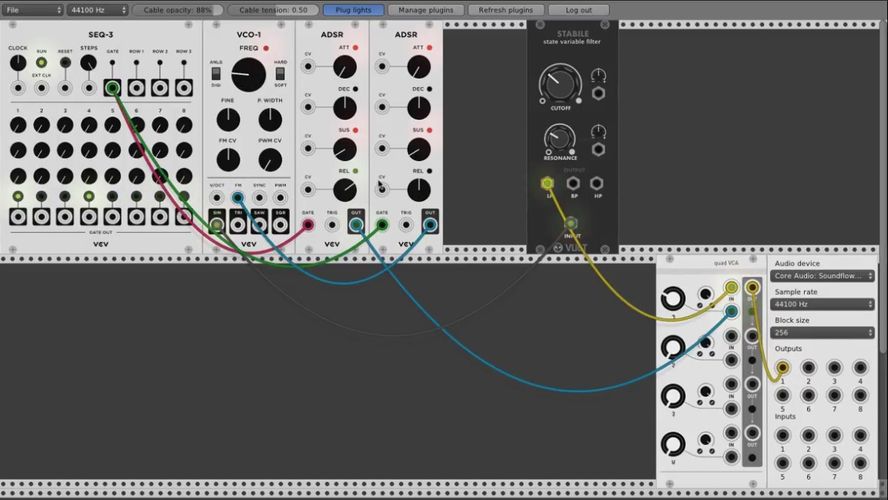Flip the VCO-1 HARD/SOFT sync switch
The image size is (888, 500).
(x=280, y=74)
